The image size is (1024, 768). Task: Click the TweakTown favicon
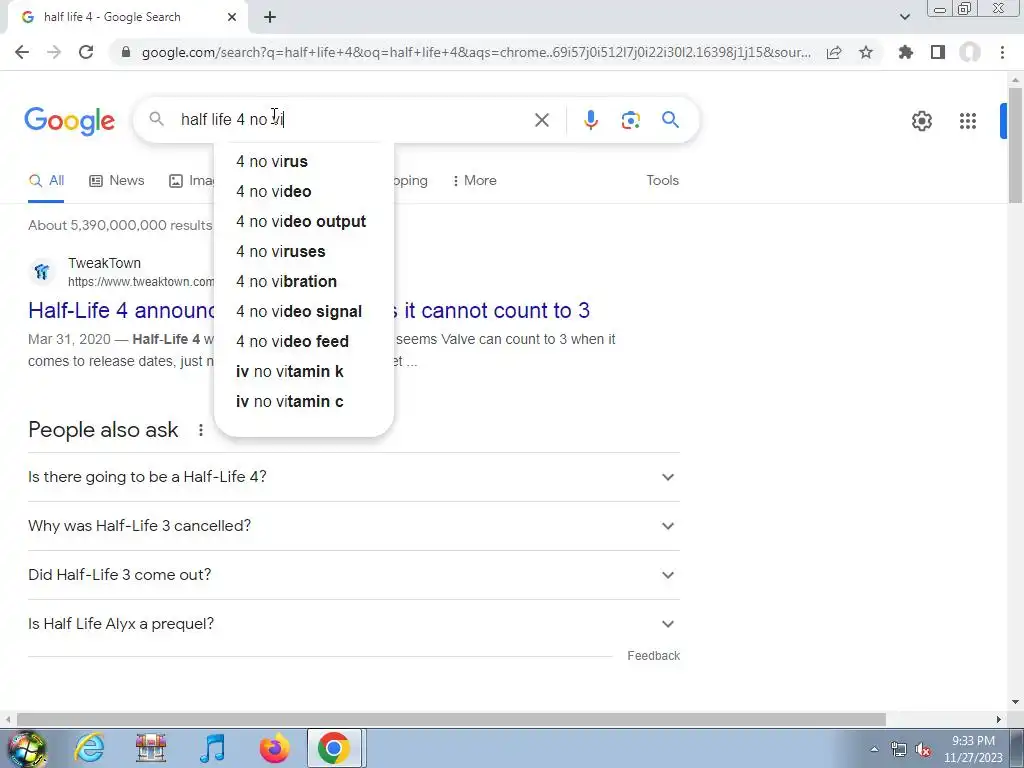pos(42,272)
